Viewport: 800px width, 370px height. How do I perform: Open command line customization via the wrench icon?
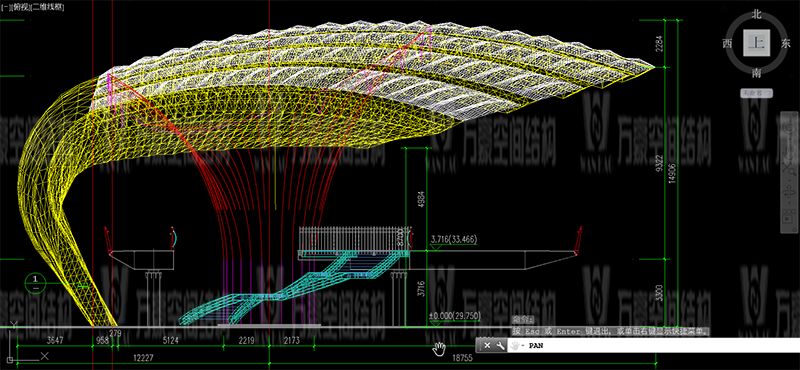coord(501,346)
